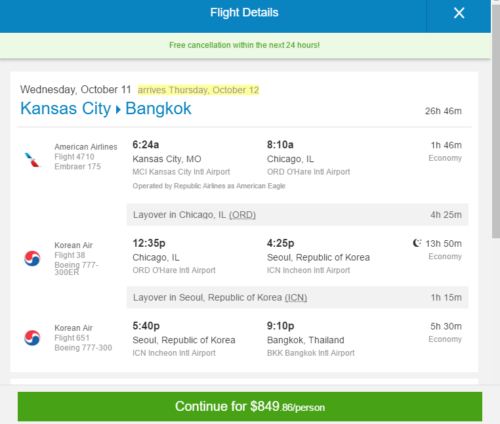Click the arrives Thursday, October 12 highlight

pos(198,90)
